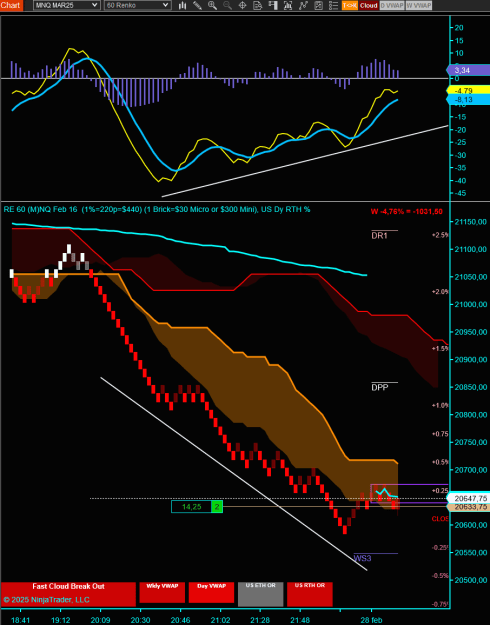This screenshot has width=490, height=625.
Task: Open the MNQ MAR25 instrument dropdown
Action: (66, 5)
